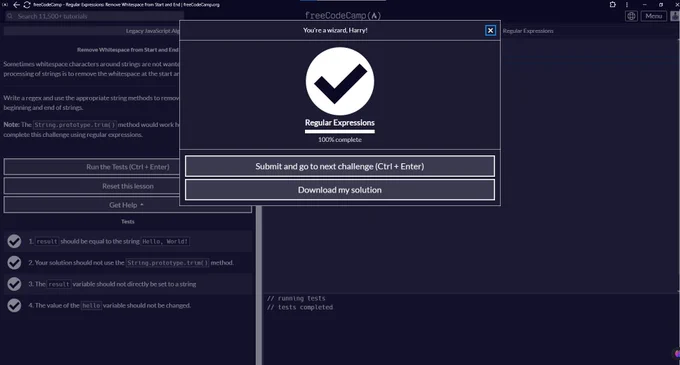Click the vertical pane divider handle
The image size is (680, 365).
point(258,286)
